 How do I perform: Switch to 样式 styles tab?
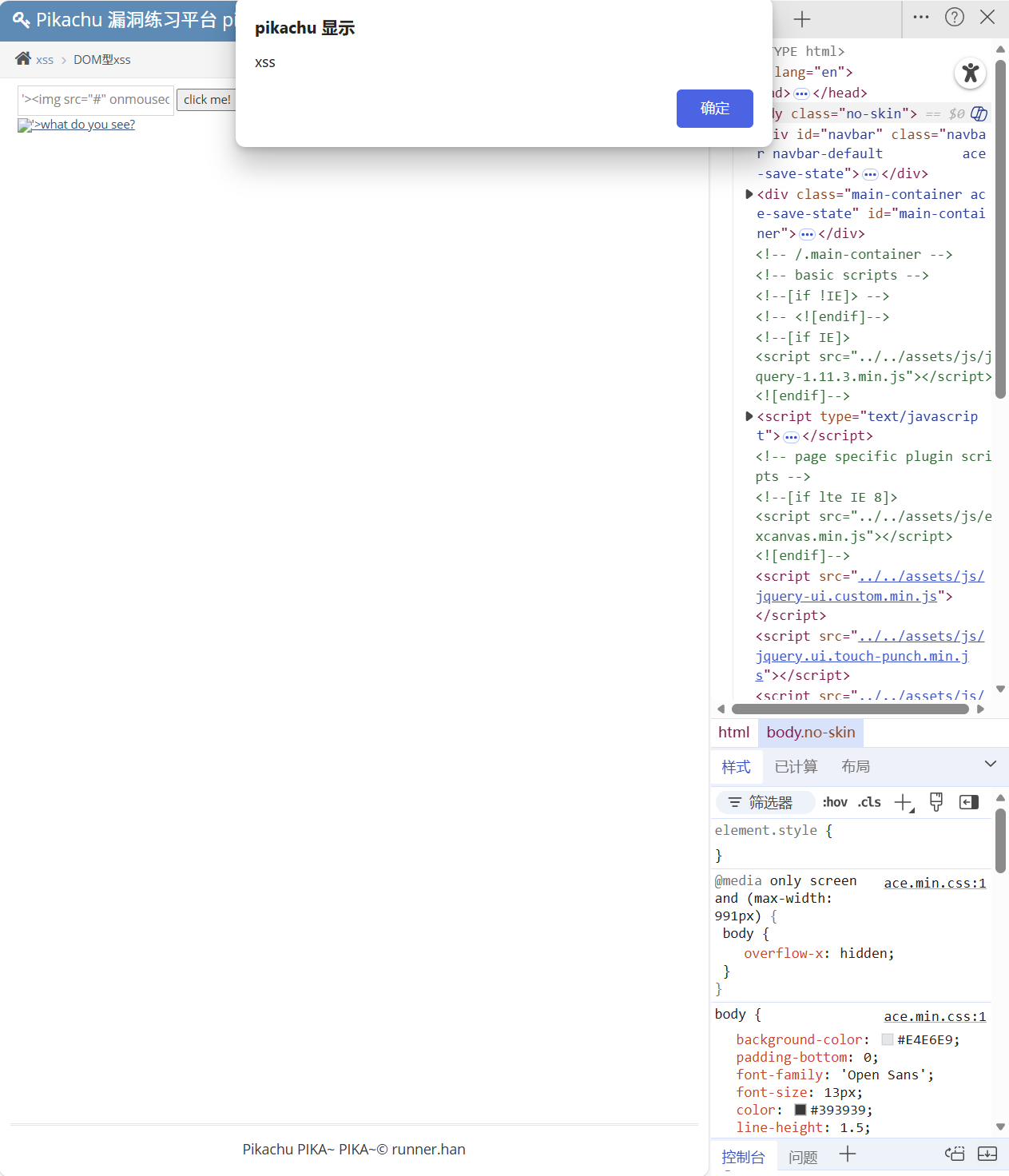pos(736,767)
